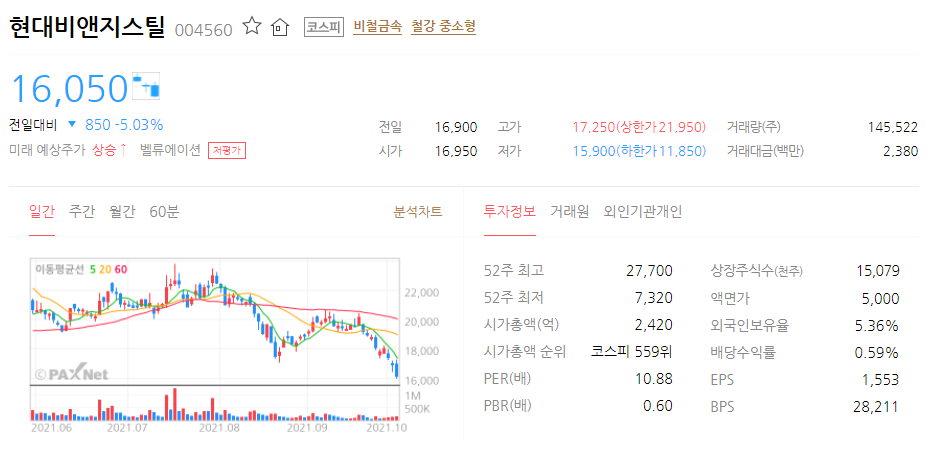Click the 52주 최저 value 7,320
This screenshot has width=927, height=454.
click(653, 298)
